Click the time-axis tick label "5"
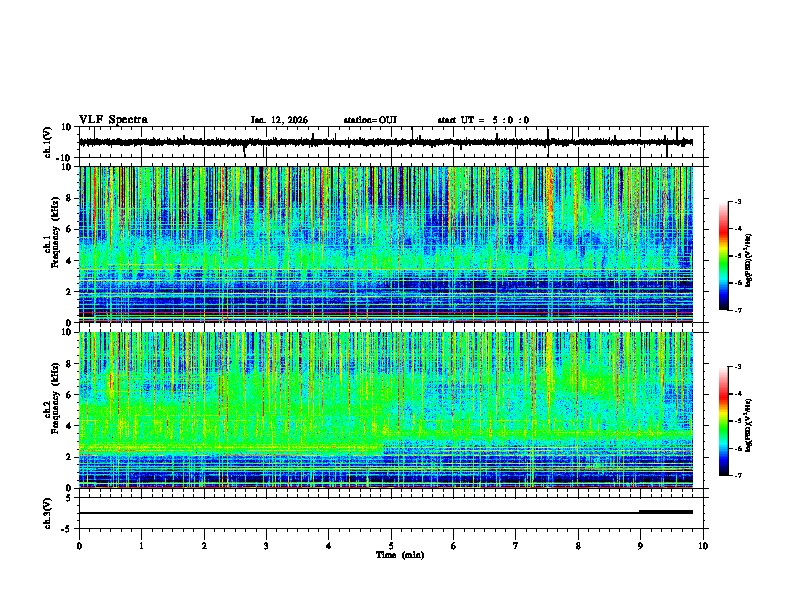The width and height of the screenshot is (792, 612). click(391, 546)
